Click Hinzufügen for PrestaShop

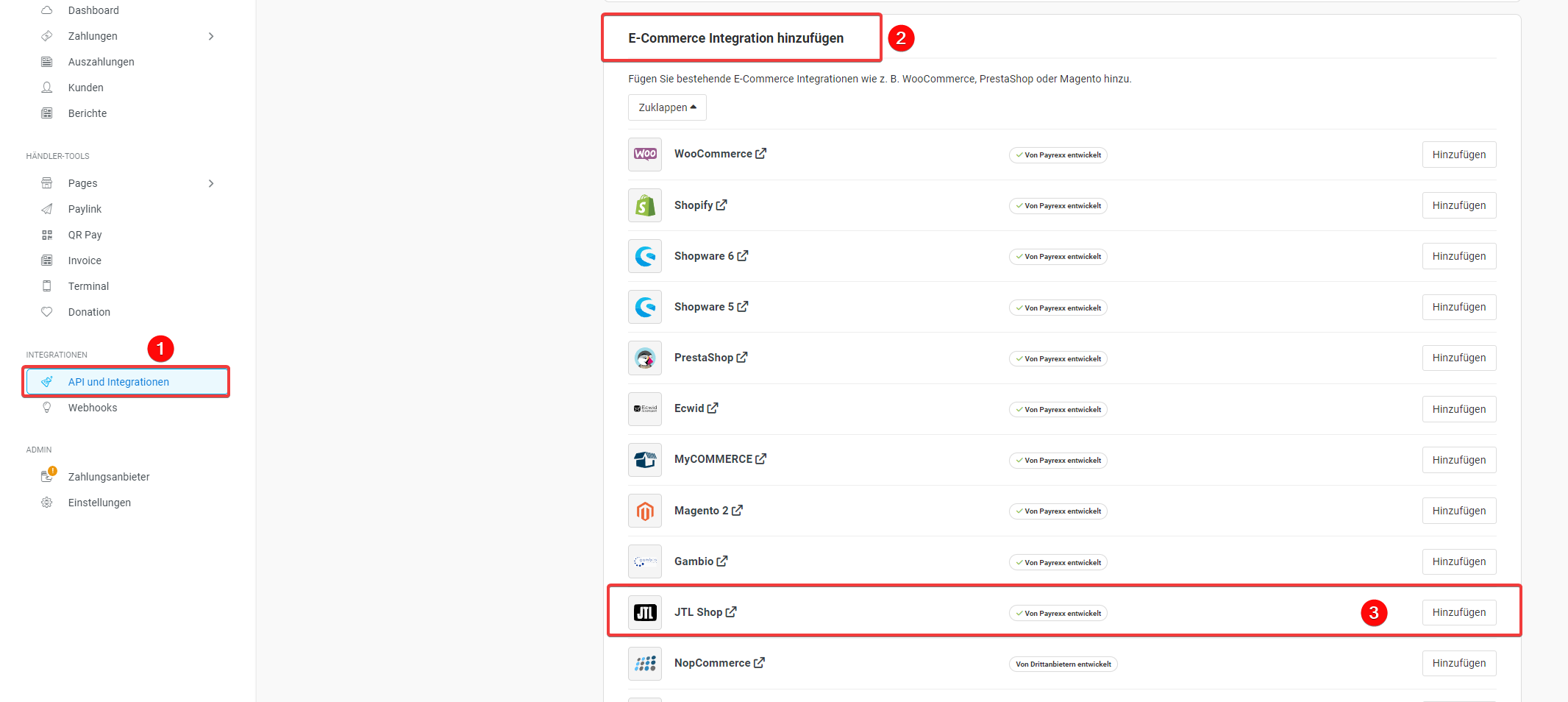click(x=1459, y=358)
